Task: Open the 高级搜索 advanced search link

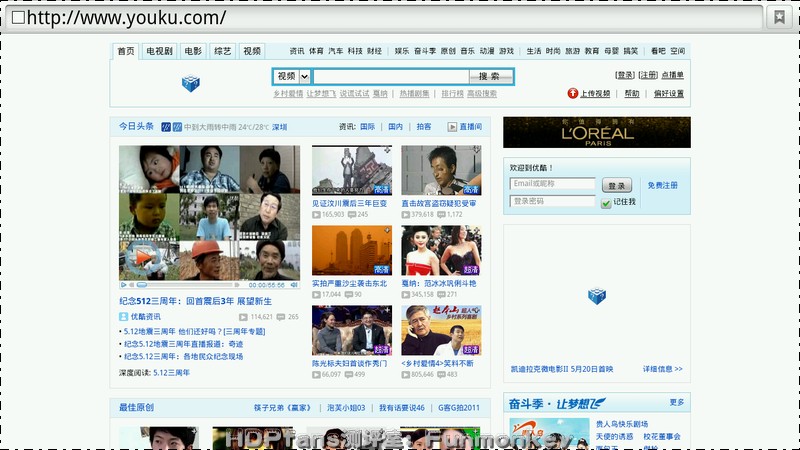Action: tap(482, 93)
